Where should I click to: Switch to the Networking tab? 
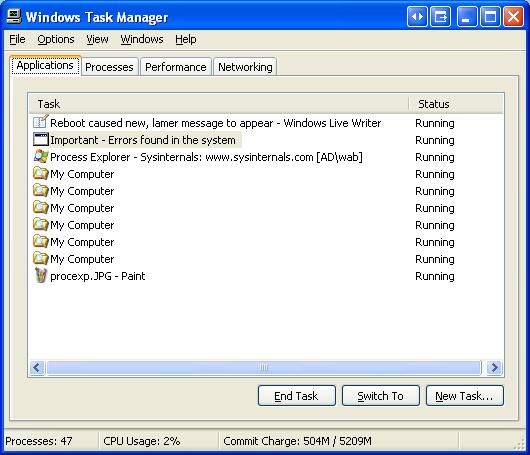click(x=245, y=67)
